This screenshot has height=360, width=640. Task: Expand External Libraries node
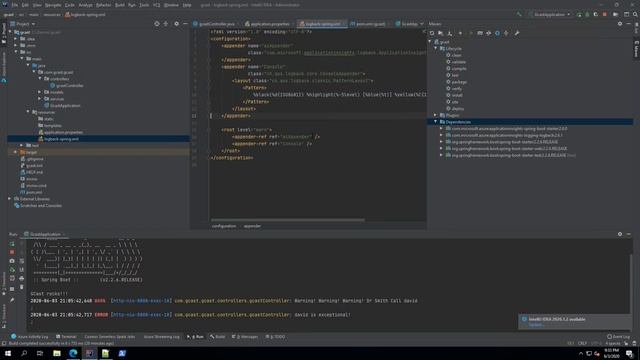(x=10, y=199)
